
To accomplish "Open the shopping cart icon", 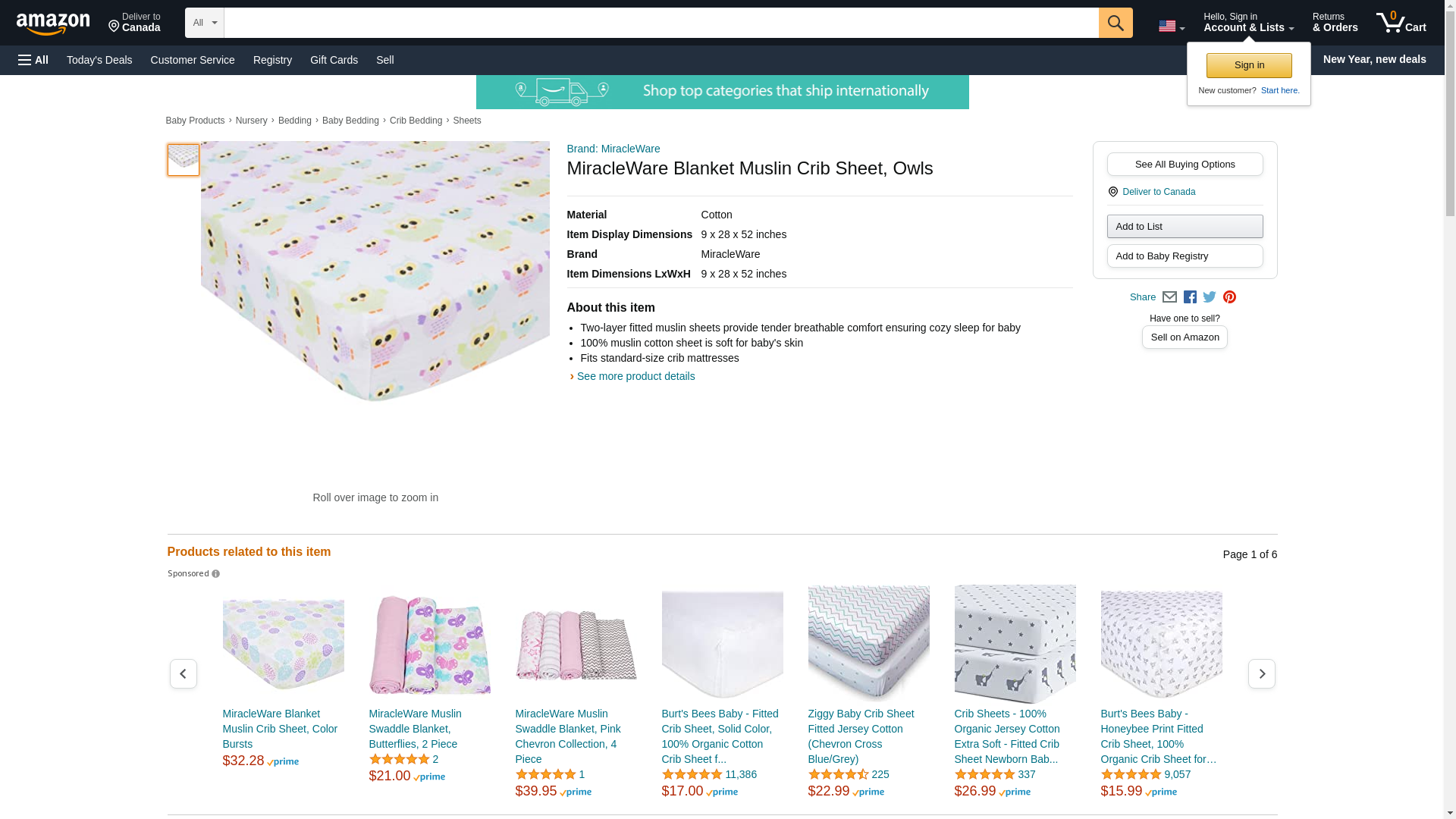I will tap(1401, 23).
